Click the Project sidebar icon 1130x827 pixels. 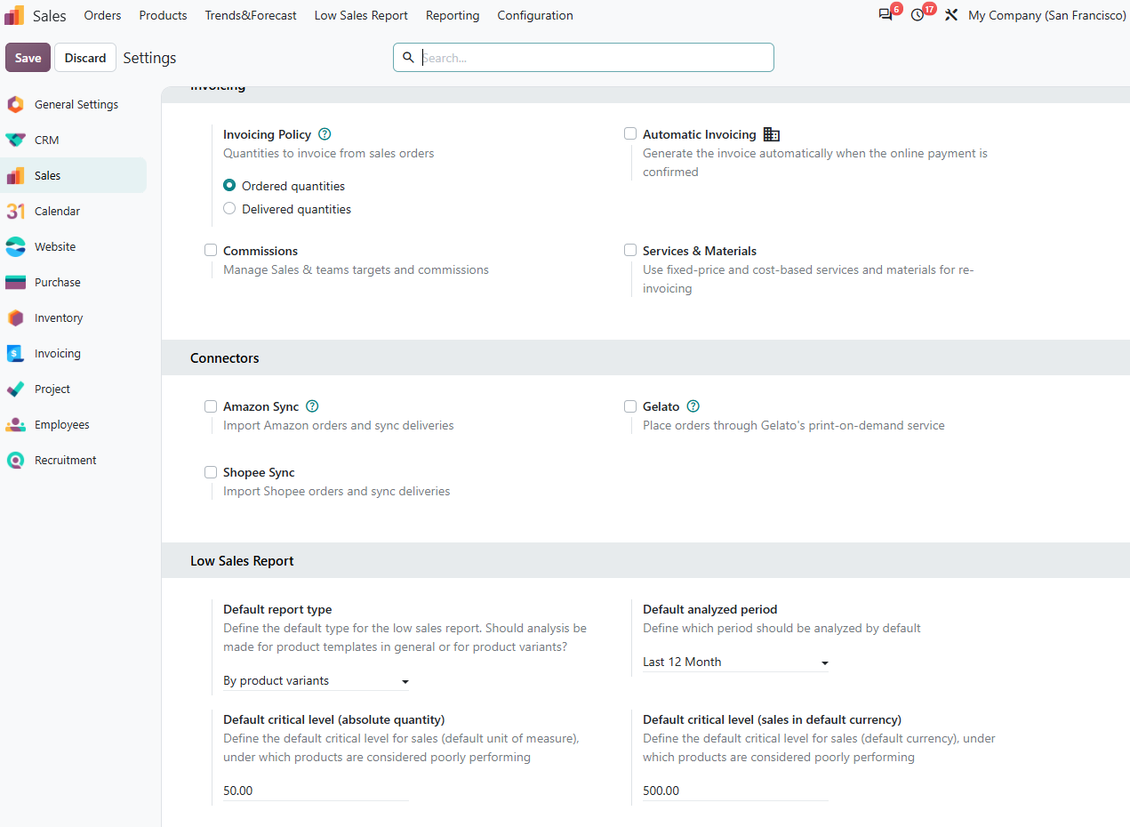pyautogui.click(x=15, y=389)
